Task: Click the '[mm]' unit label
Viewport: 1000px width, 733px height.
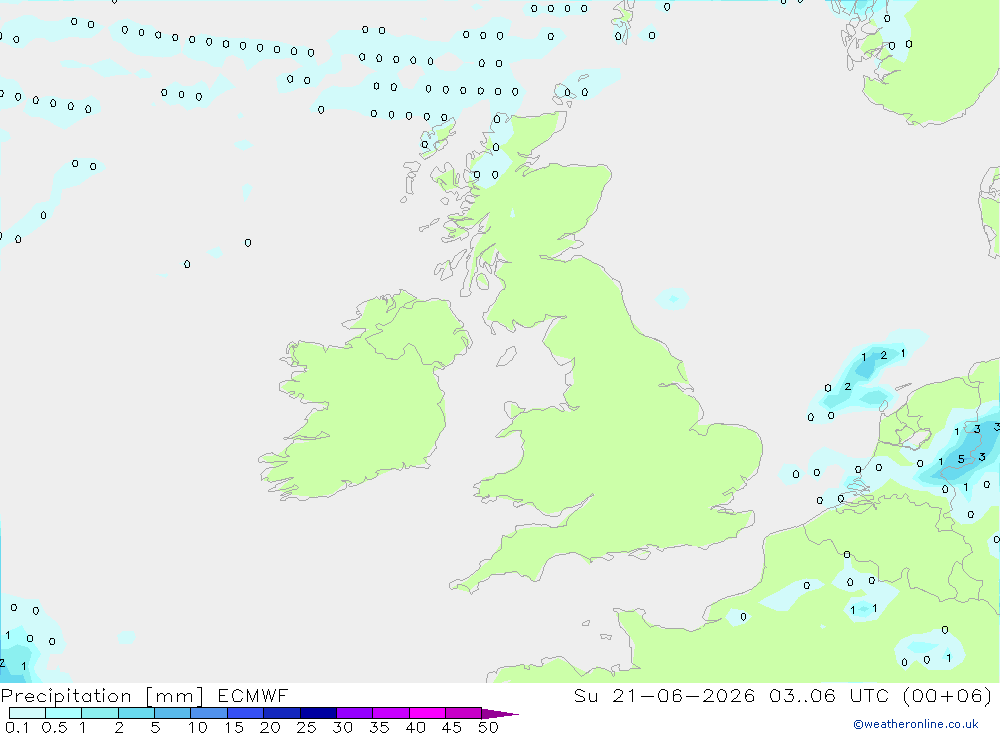Action: point(175,696)
